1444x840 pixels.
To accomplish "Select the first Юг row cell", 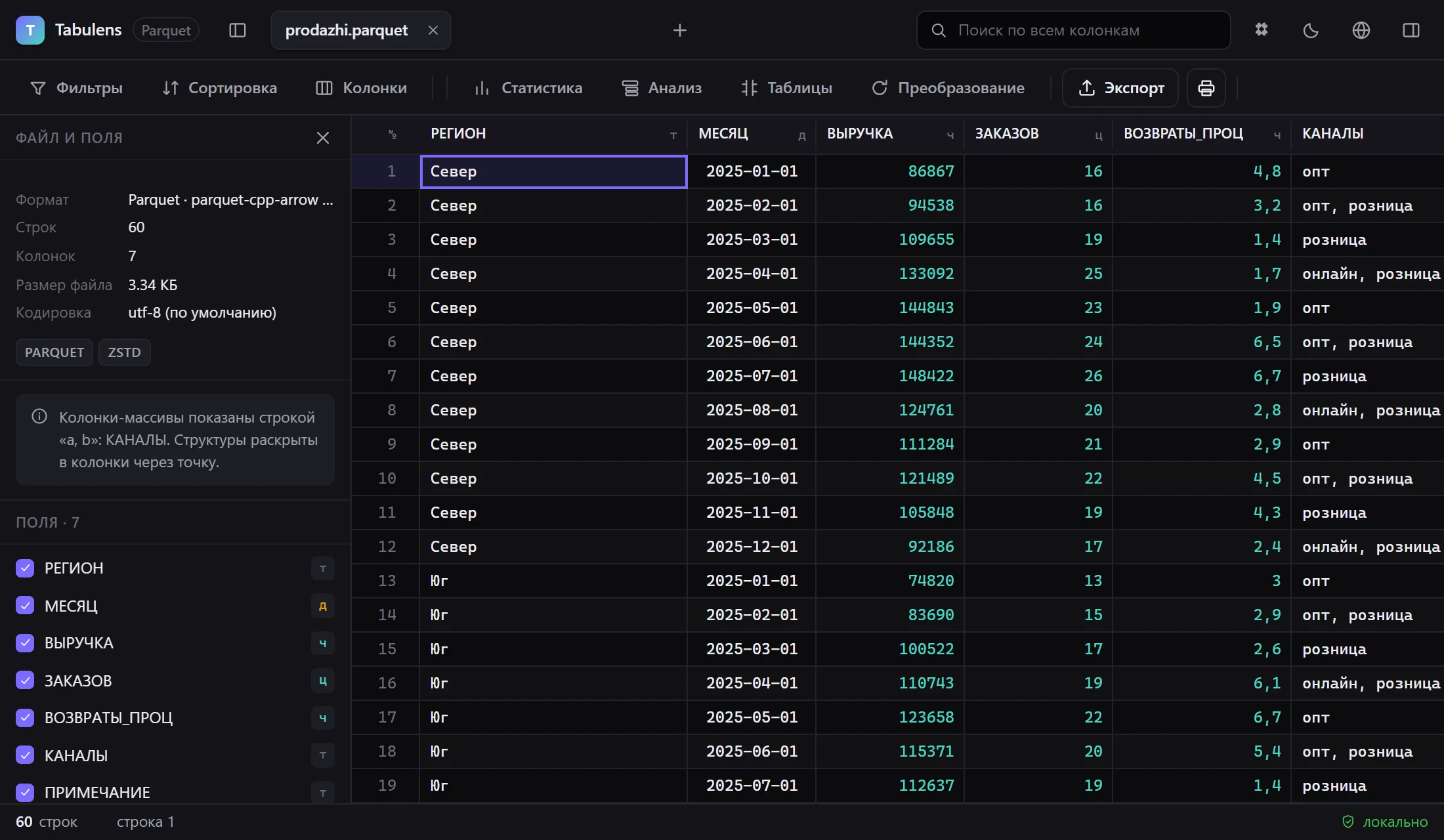I will 553,581.
